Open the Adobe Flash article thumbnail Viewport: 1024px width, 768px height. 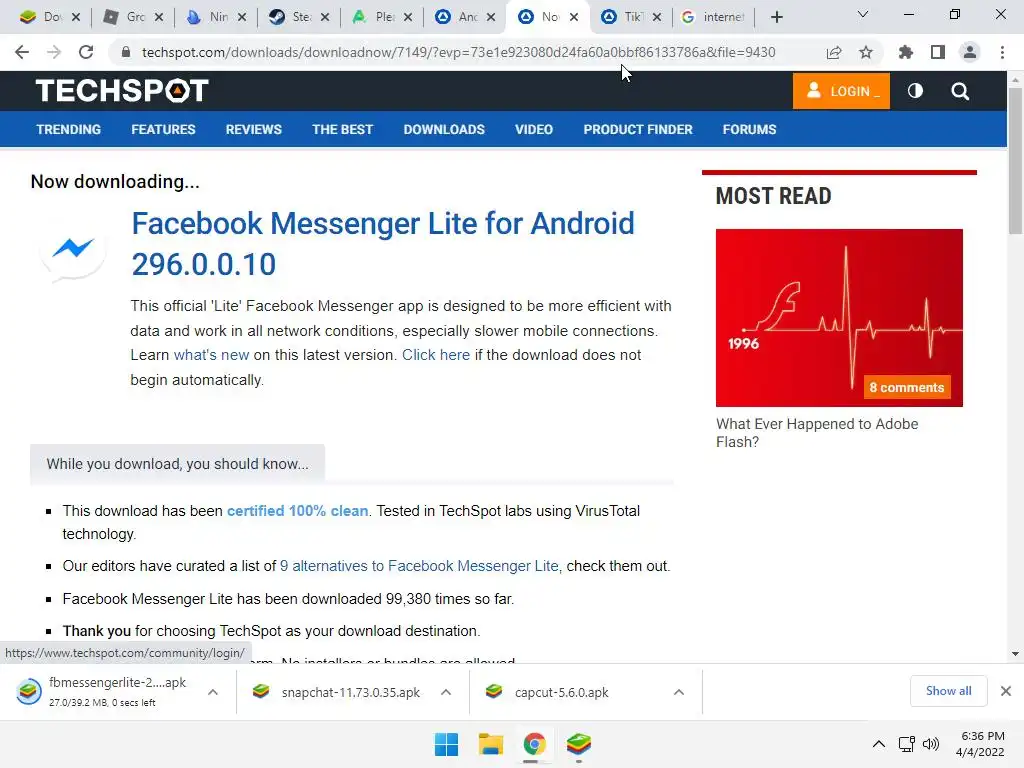[x=839, y=317]
